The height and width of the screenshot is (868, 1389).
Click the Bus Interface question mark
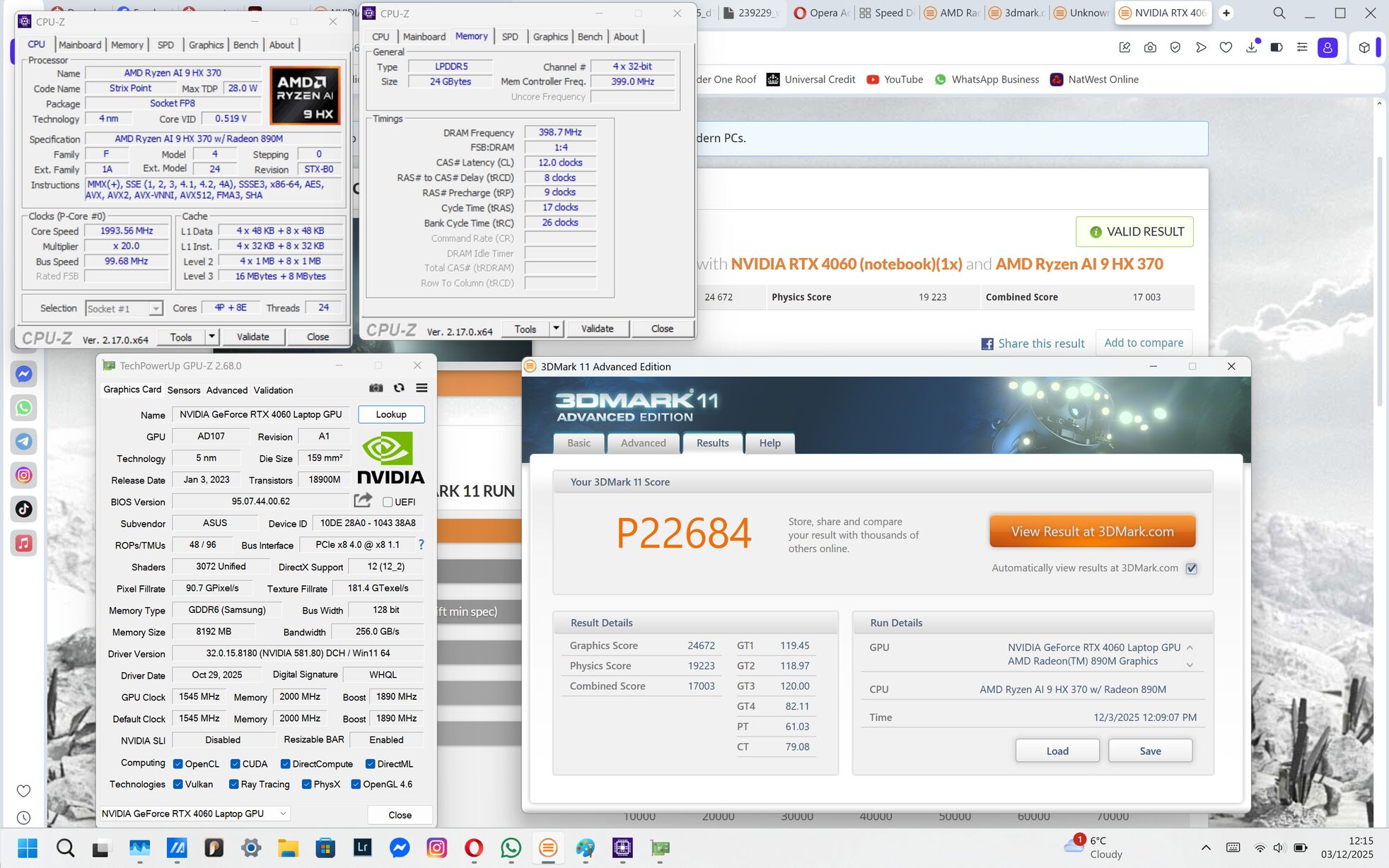[422, 545]
